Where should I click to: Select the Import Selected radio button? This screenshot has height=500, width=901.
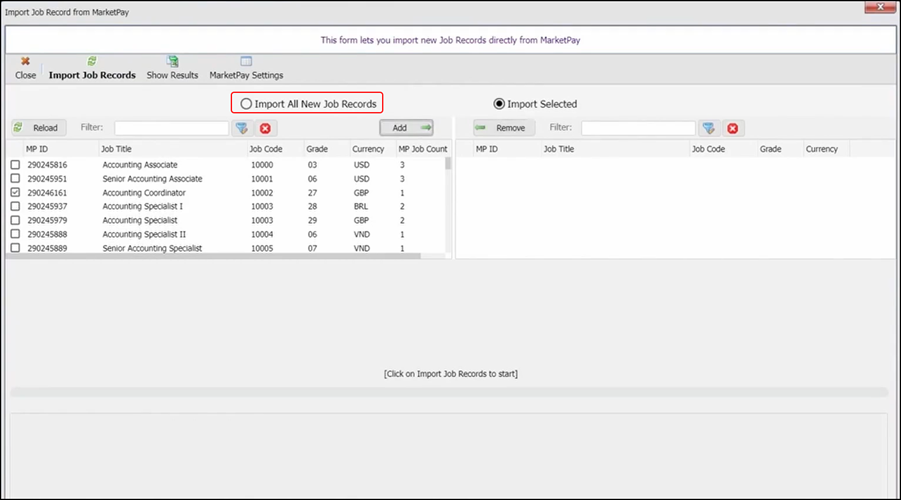[500, 104]
